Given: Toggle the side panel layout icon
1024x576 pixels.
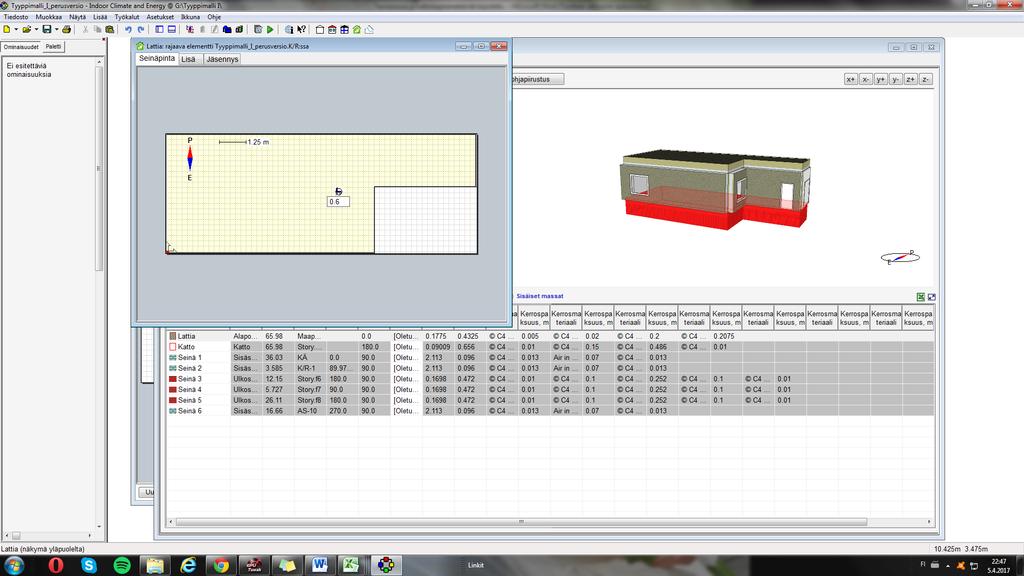Looking at the screenshot, I should [x=159, y=29].
